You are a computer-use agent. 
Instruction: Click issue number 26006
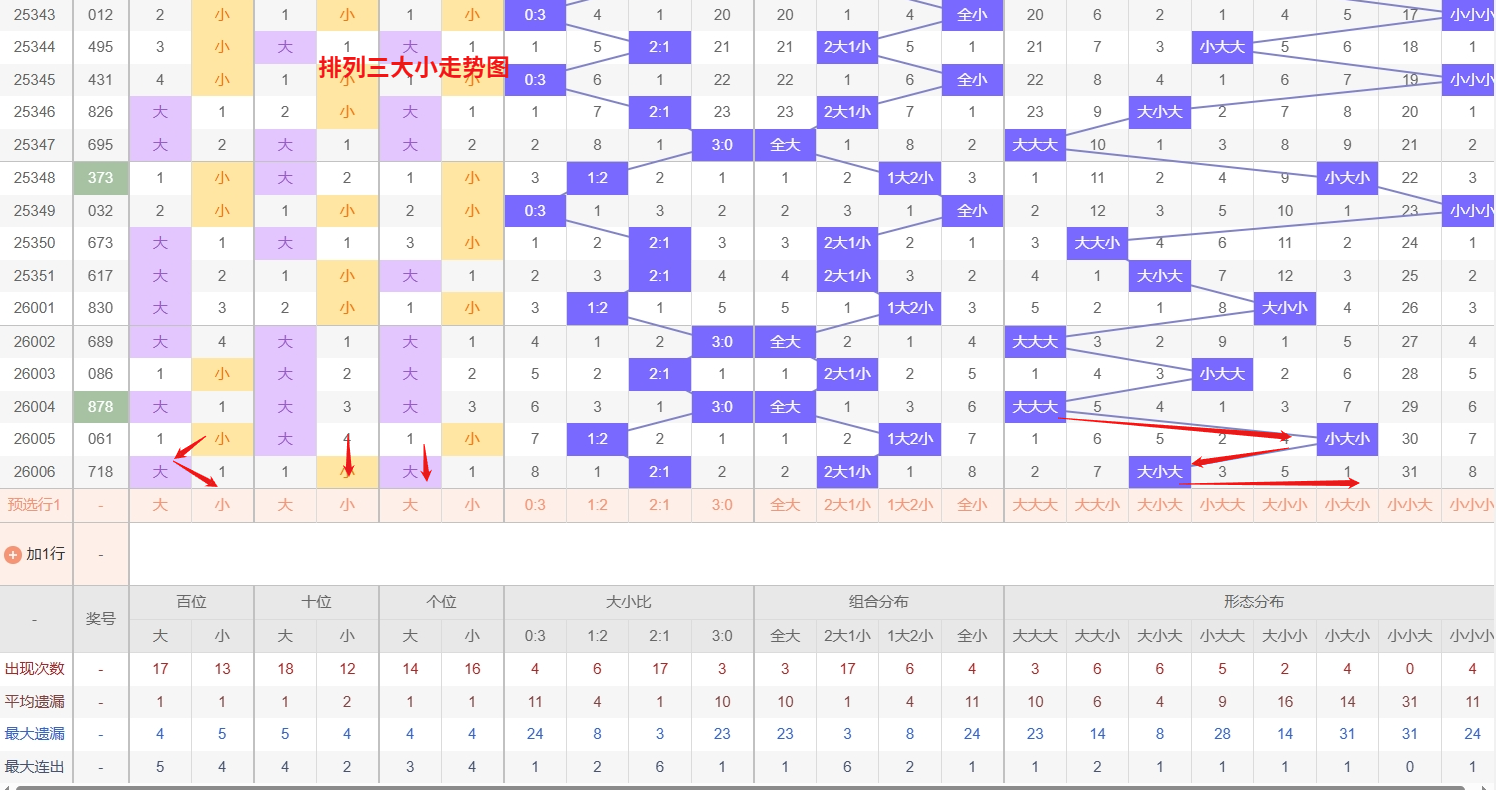point(35,472)
